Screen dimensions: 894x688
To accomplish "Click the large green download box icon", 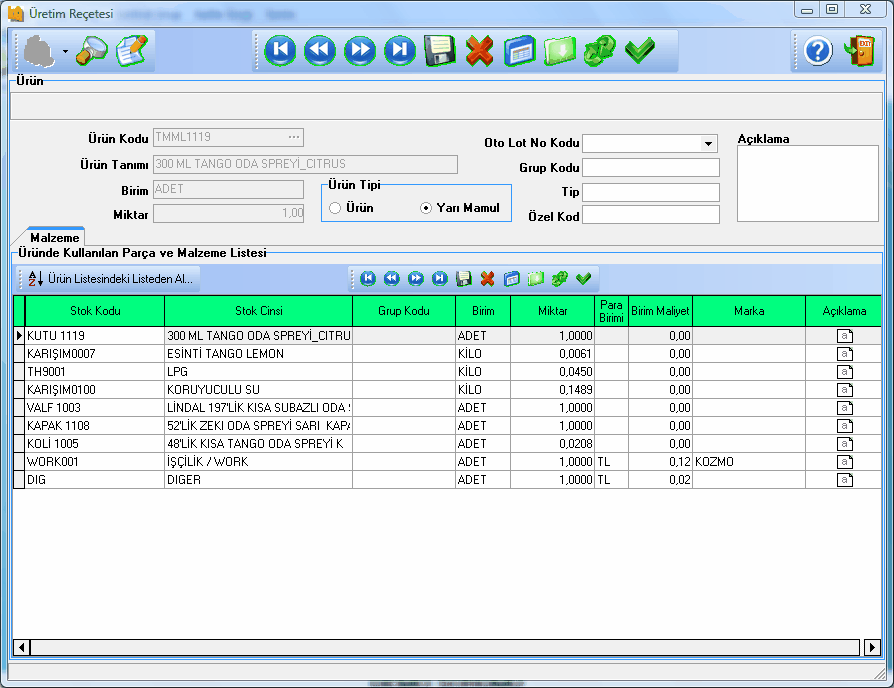I will point(559,50).
